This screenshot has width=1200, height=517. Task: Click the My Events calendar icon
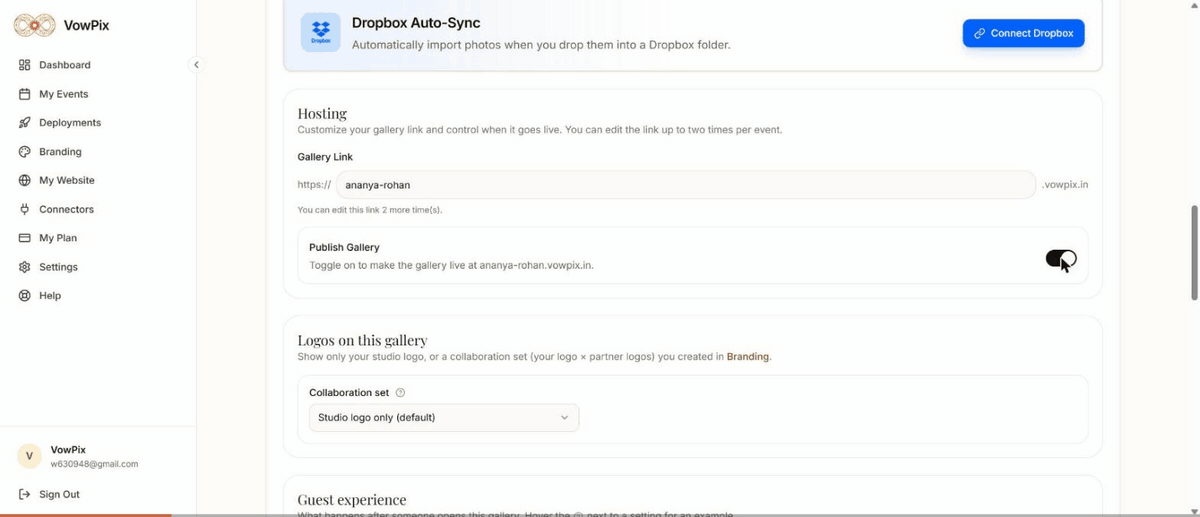coord(25,94)
